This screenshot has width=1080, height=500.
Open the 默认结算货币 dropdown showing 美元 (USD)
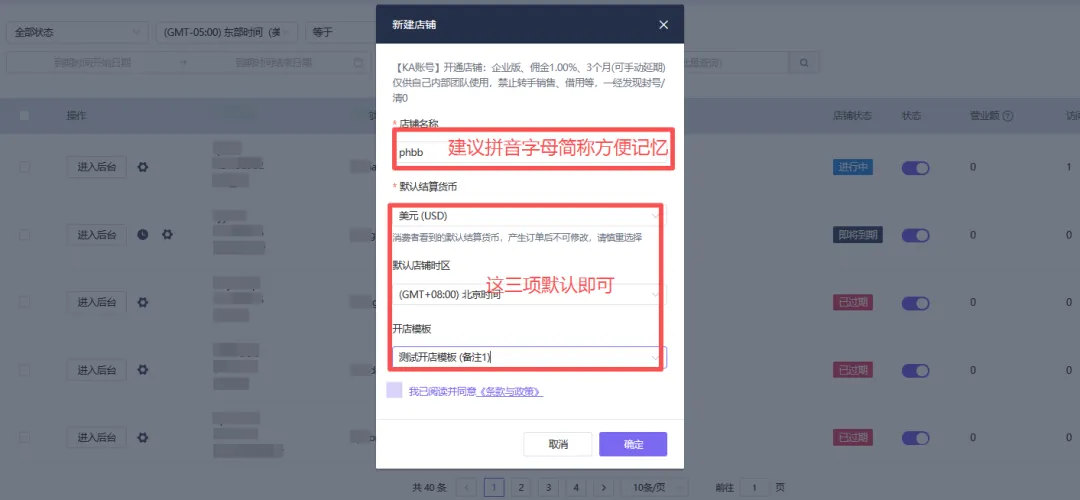530,216
